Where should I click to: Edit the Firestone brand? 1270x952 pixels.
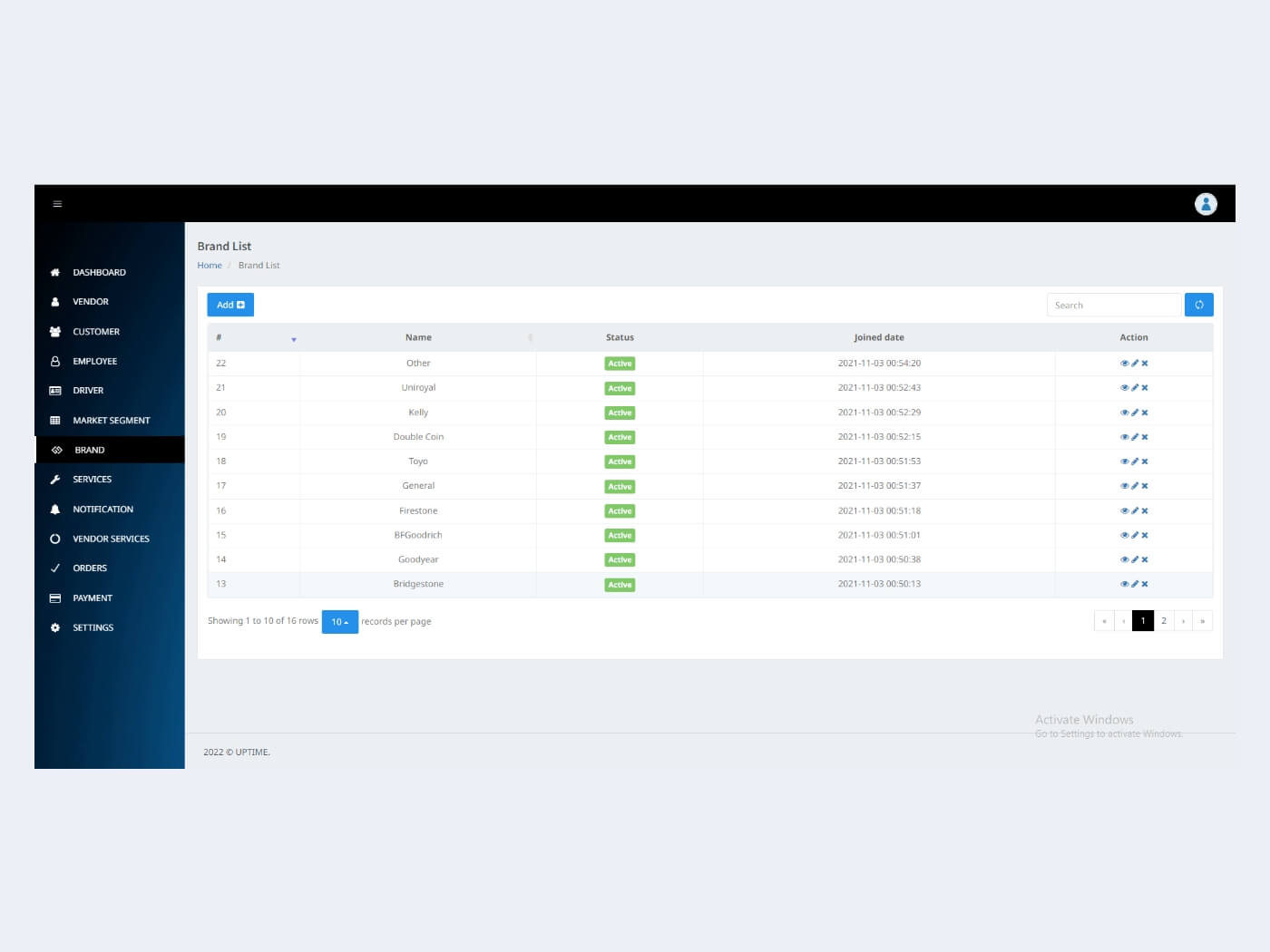click(x=1134, y=510)
